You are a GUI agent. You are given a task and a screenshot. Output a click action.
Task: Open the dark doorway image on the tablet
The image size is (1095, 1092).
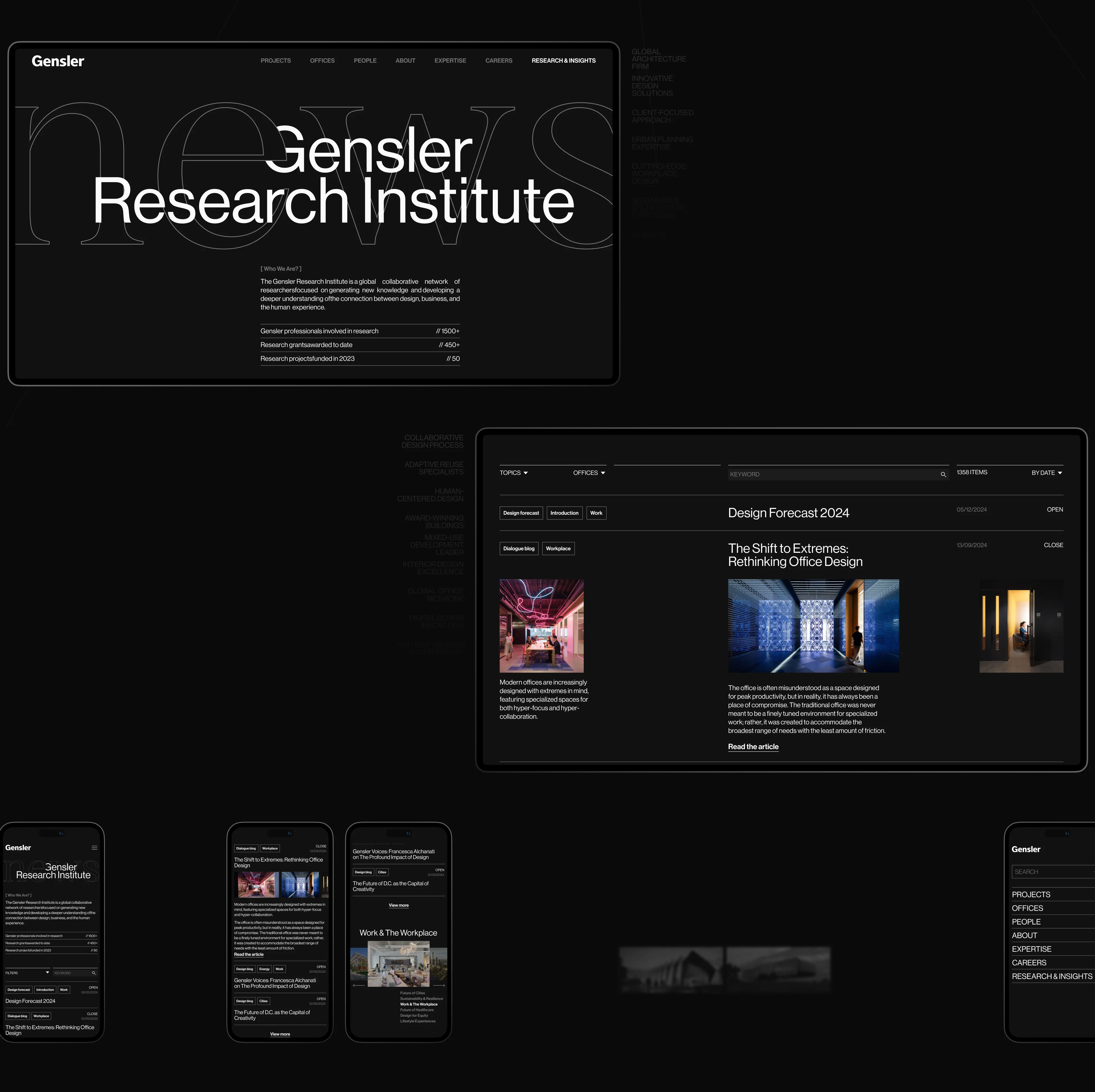point(1021,626)
